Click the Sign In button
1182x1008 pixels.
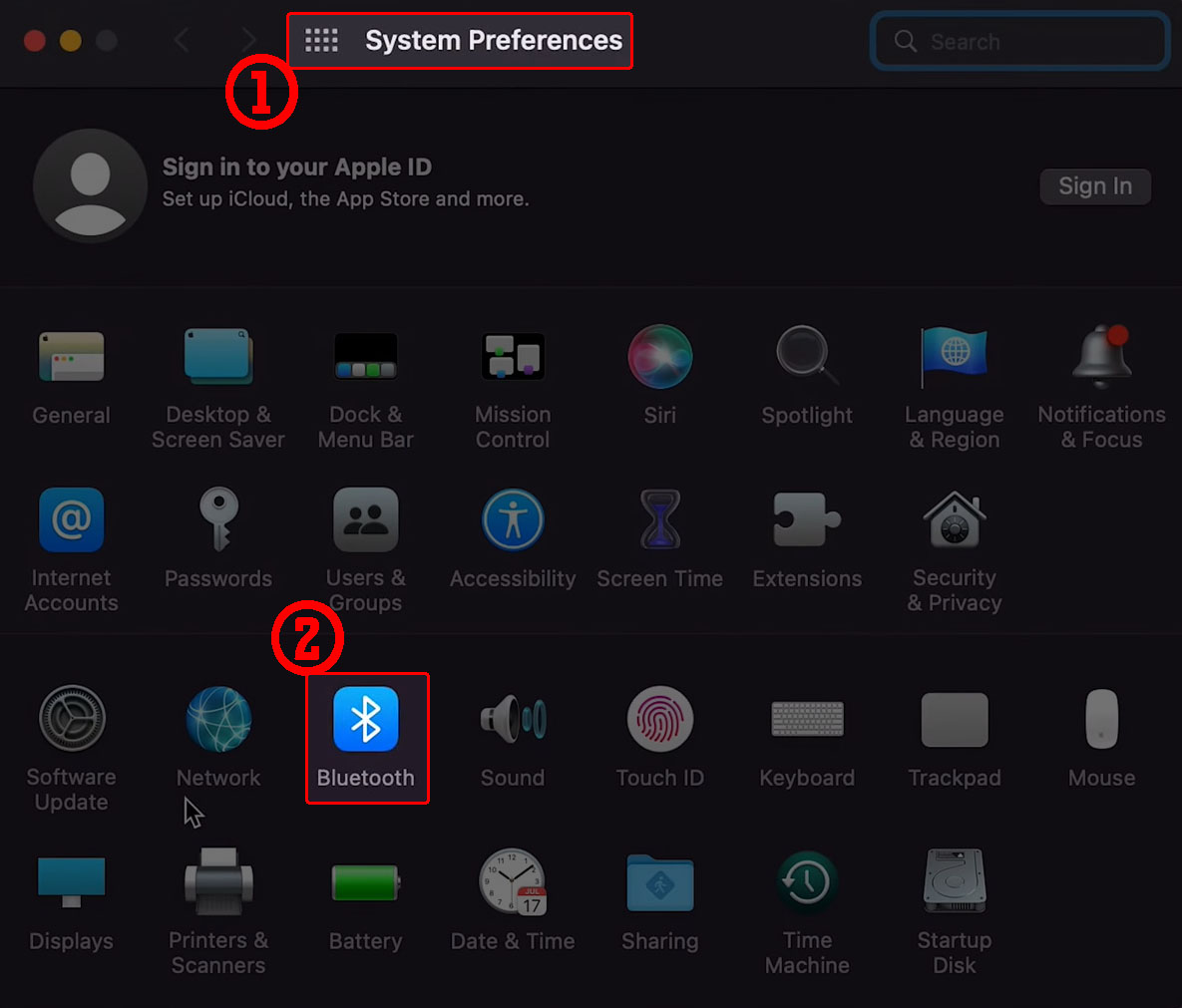(1095, 186)
